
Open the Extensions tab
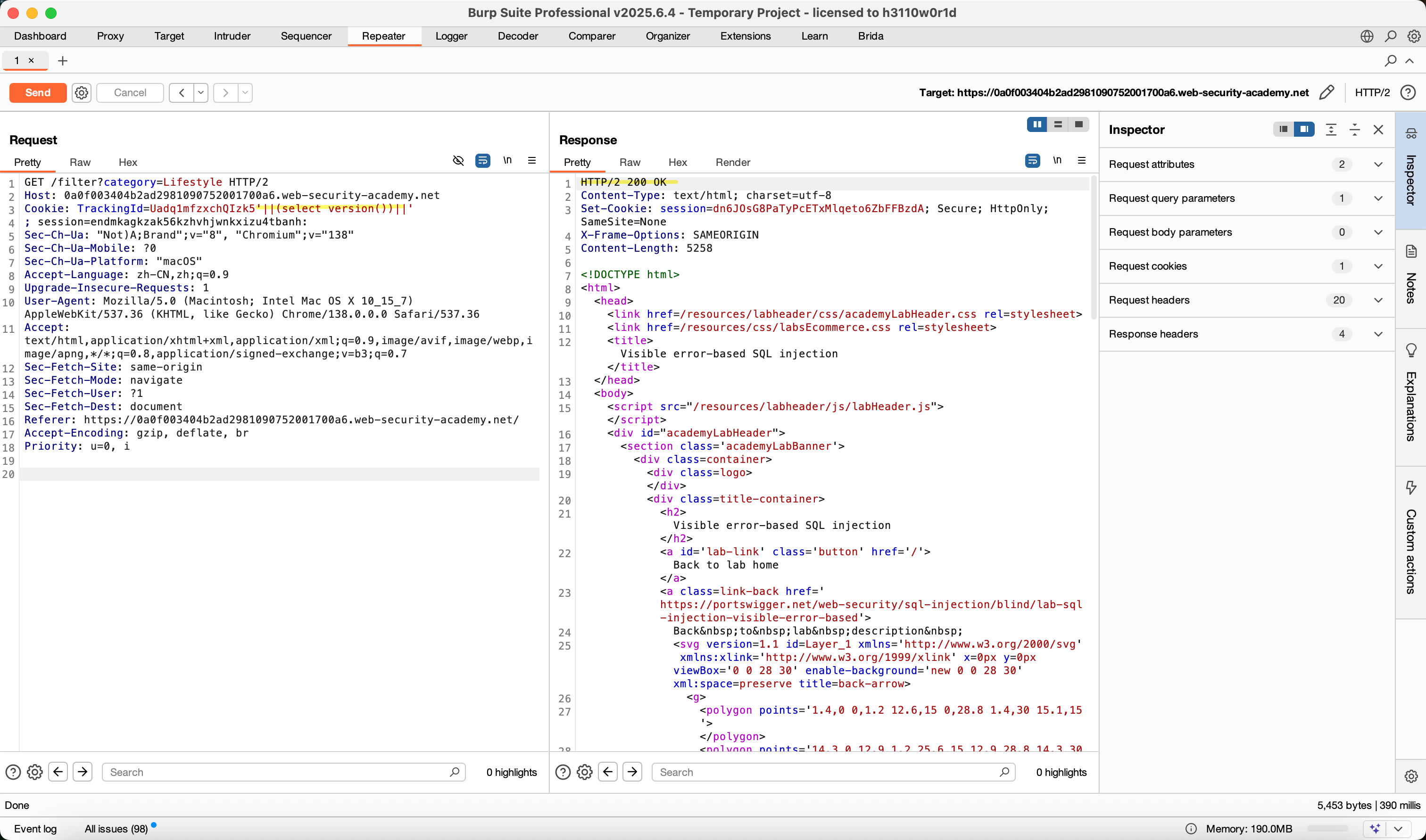coord(745,36)
